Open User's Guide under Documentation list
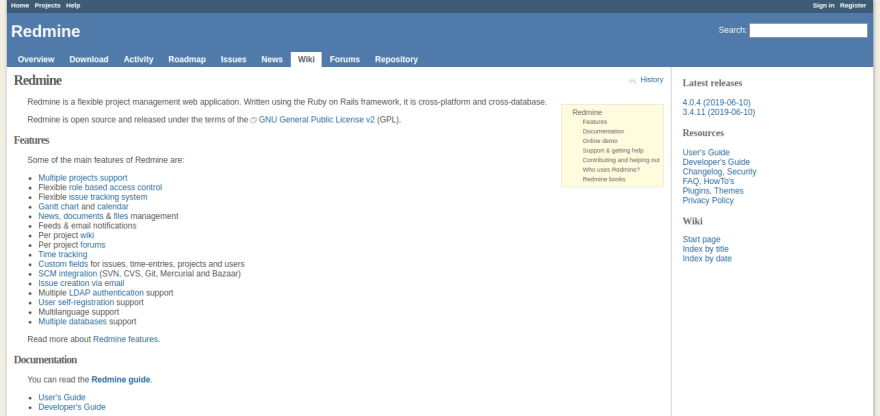This screenshot has width=880, height=416. tap(62, 397)
